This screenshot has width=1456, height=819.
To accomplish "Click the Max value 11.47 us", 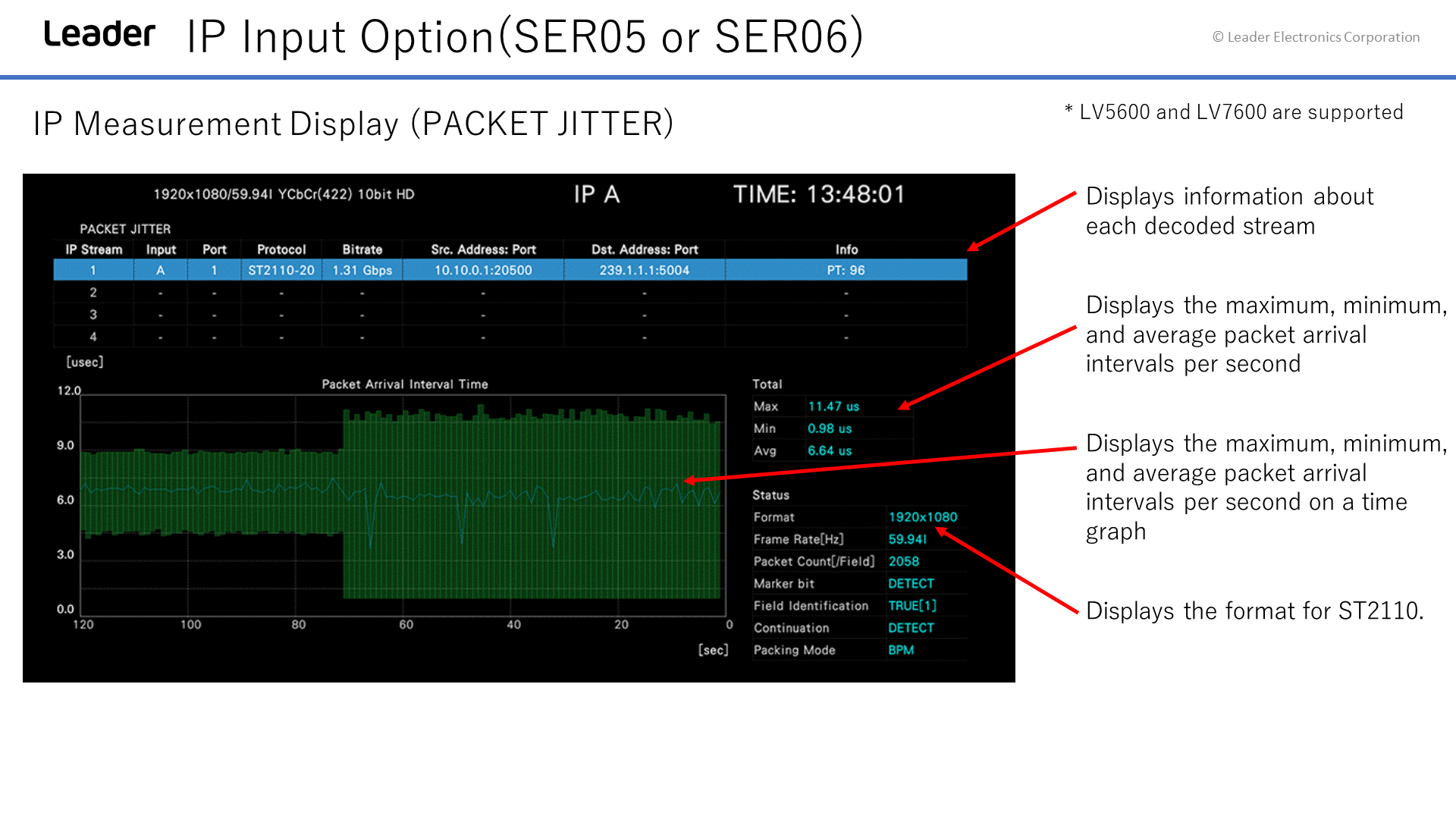I will point(833,406).
